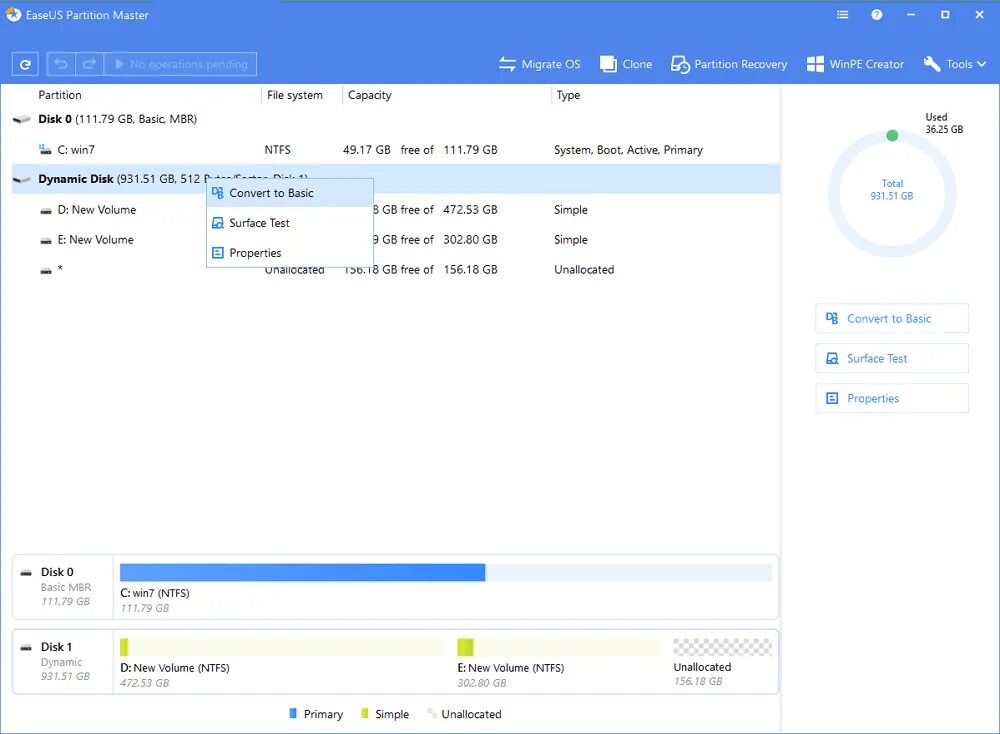Choose Convert to Basic in context menu
The width and height of the screenshot is (1000, 734).
click(x=290, y=193)
